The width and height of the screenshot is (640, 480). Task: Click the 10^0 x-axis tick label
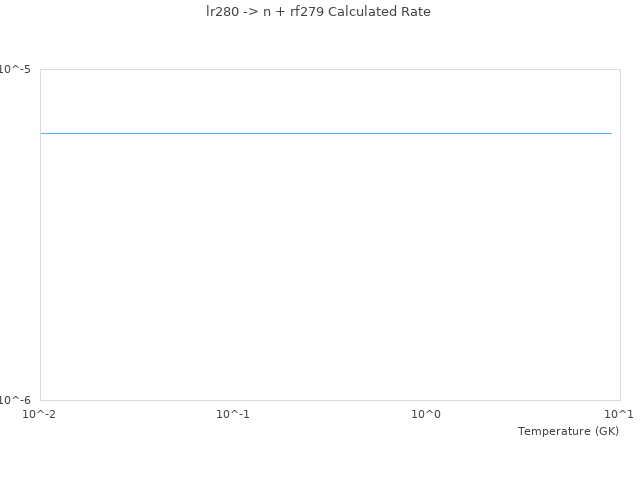coord(427,414)
